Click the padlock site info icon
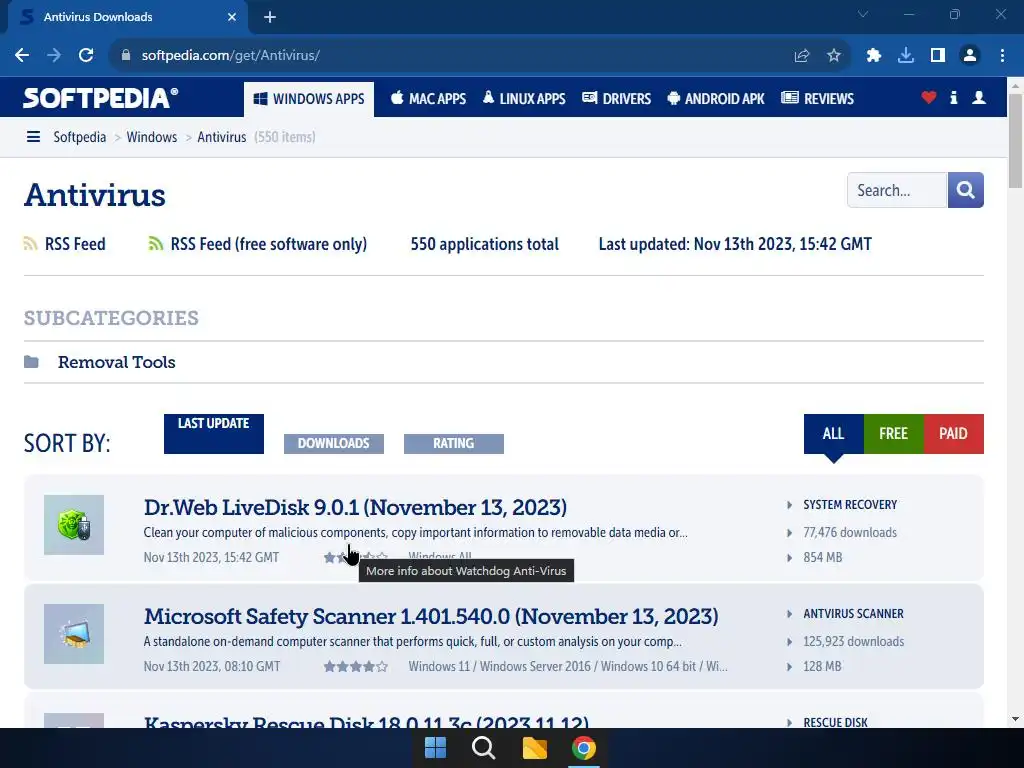 click(126, 56)
